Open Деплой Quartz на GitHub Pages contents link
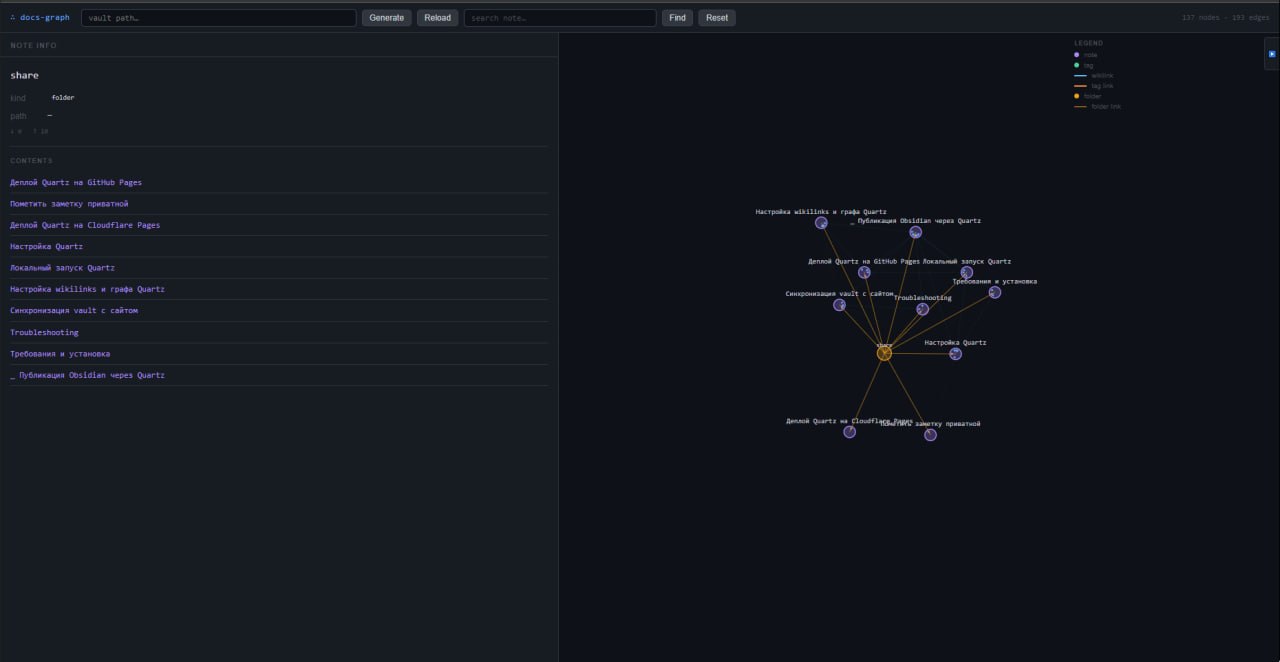This screenshot has width=1280, height=662. tap(76, 182)
